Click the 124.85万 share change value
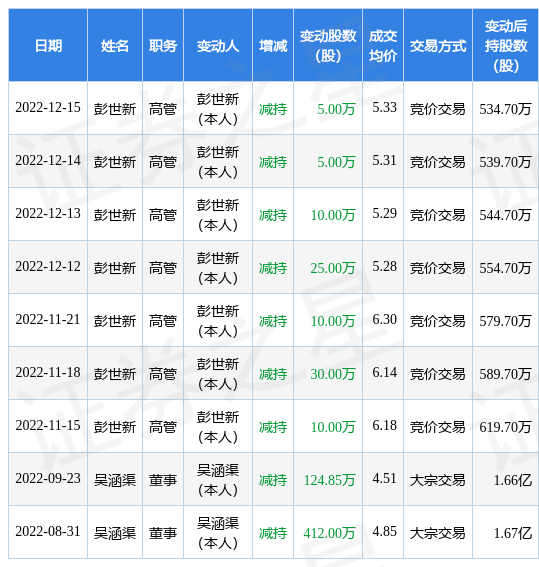Screen dimensions: 539x567 point(329,480)
